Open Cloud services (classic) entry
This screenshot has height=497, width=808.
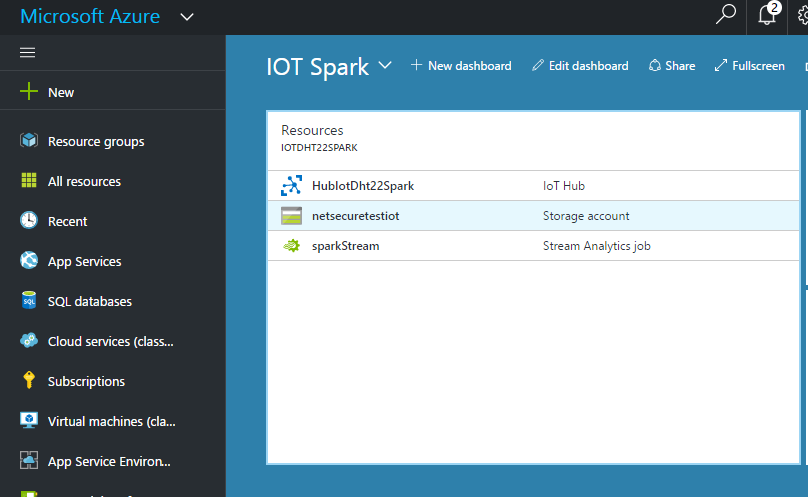point(111,342)
